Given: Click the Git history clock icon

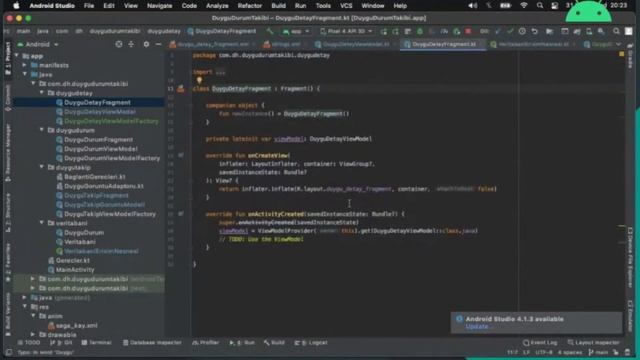Looking at the screenshot, I should 522,31.
